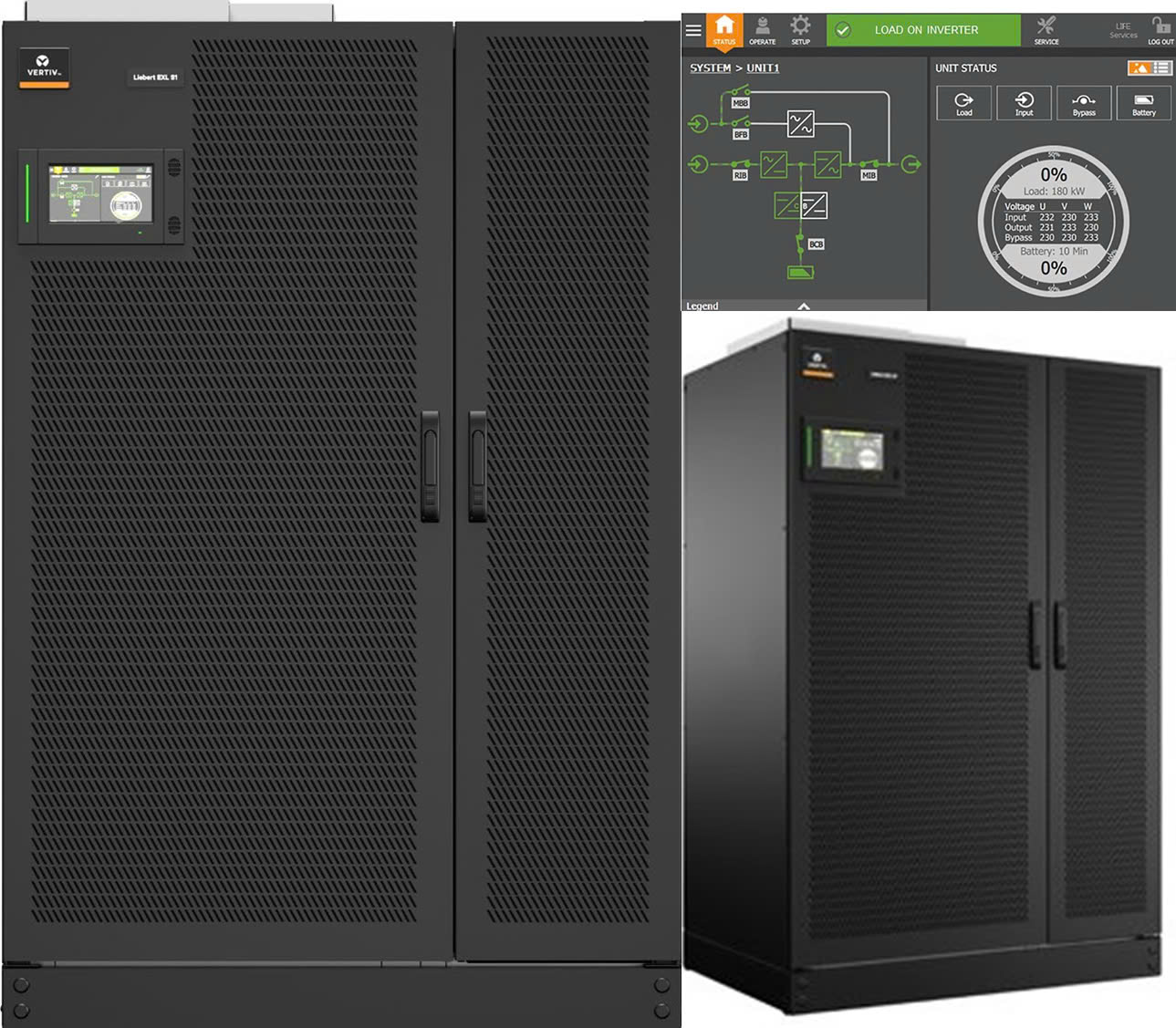This screenshot has width=1176, height=1028.
Task: Select the rectifier block in diagram
Action: (x=774, y=164)
